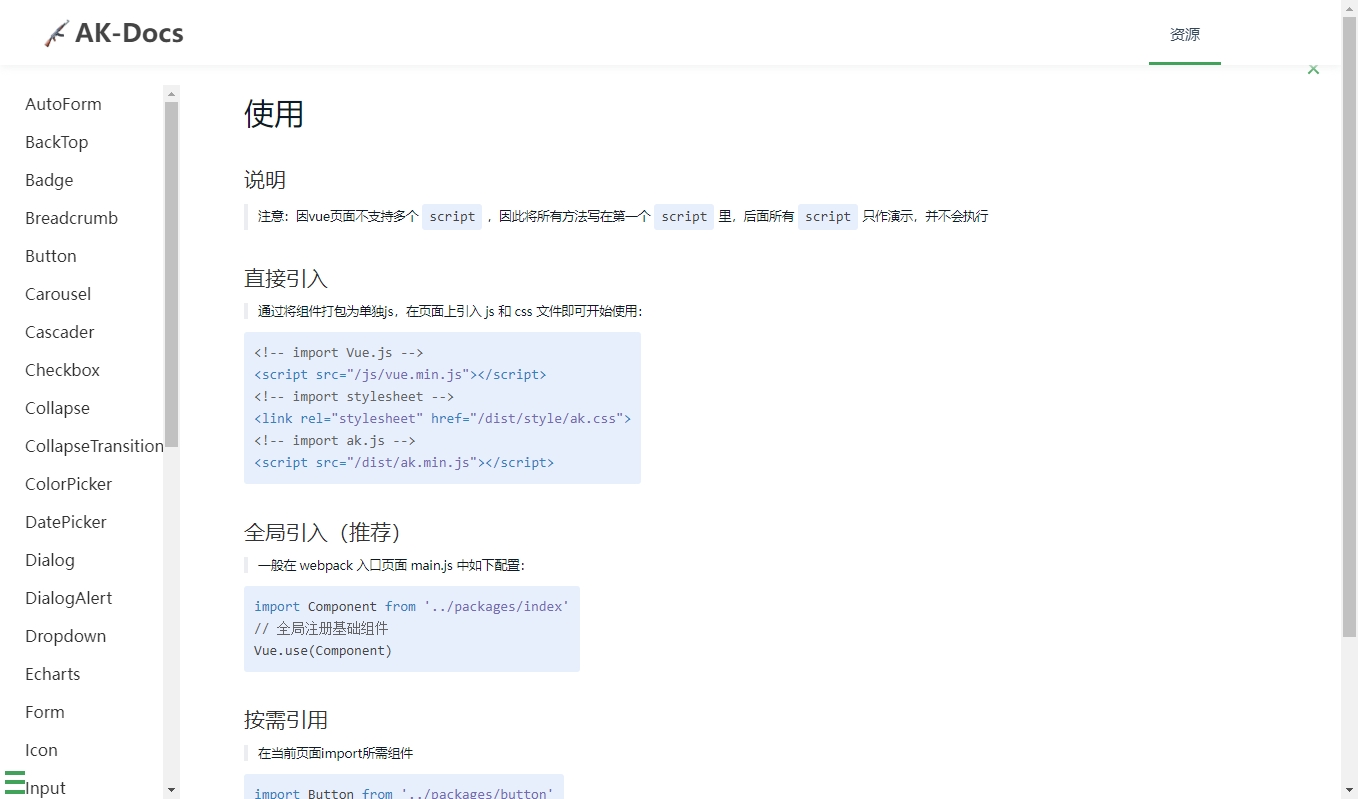
Task: Select Breadcrumb in the sidebar
Action: (71, 218)
